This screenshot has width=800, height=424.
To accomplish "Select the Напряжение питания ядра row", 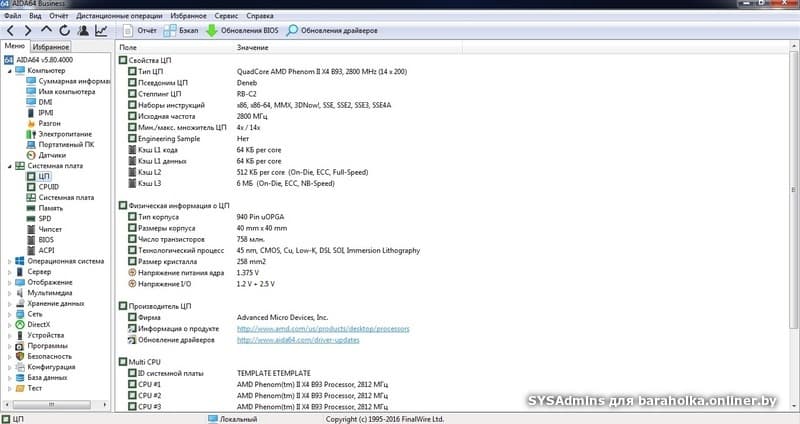I will [194, 273].
